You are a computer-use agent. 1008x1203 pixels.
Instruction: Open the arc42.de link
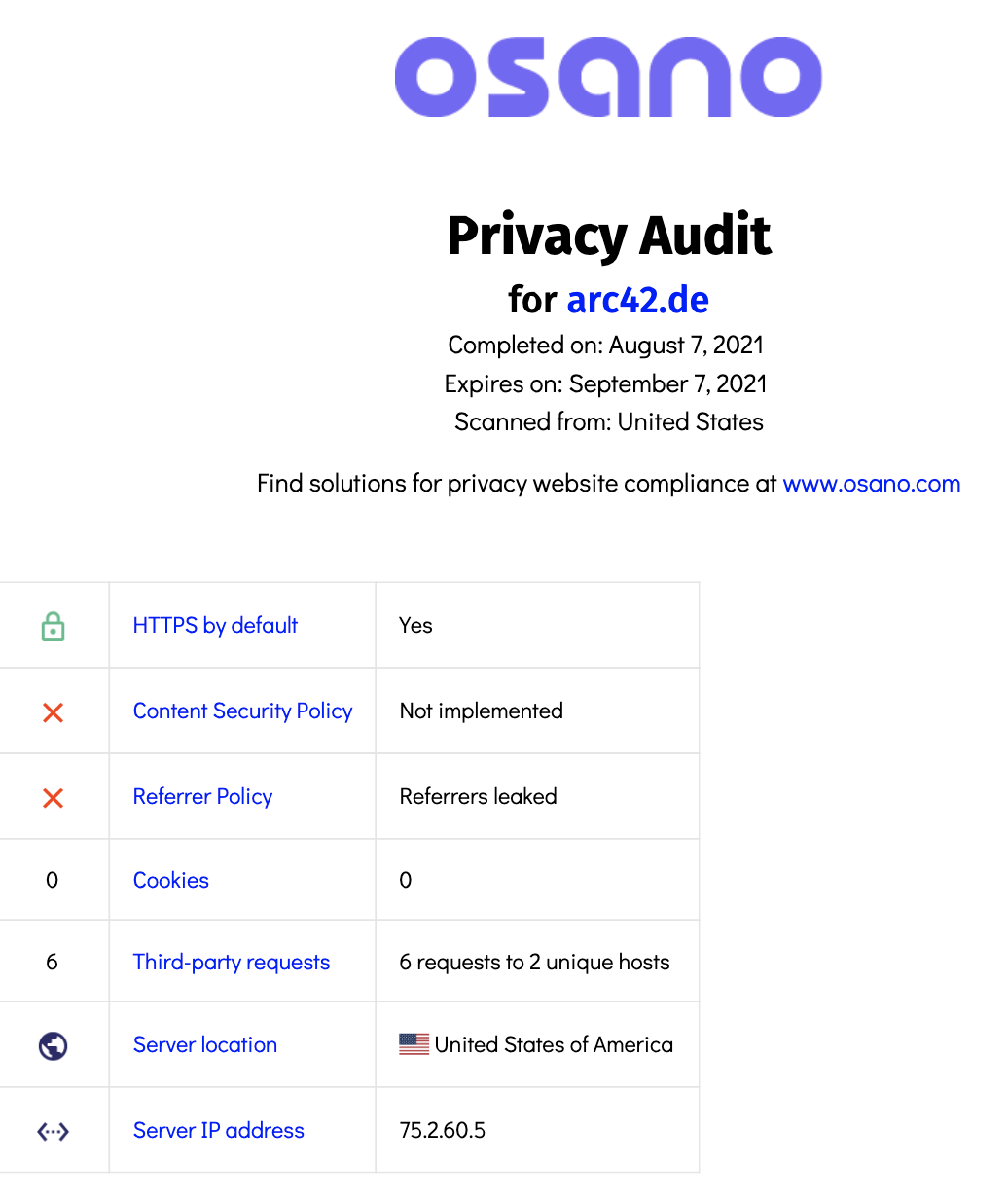click(637, 300)
